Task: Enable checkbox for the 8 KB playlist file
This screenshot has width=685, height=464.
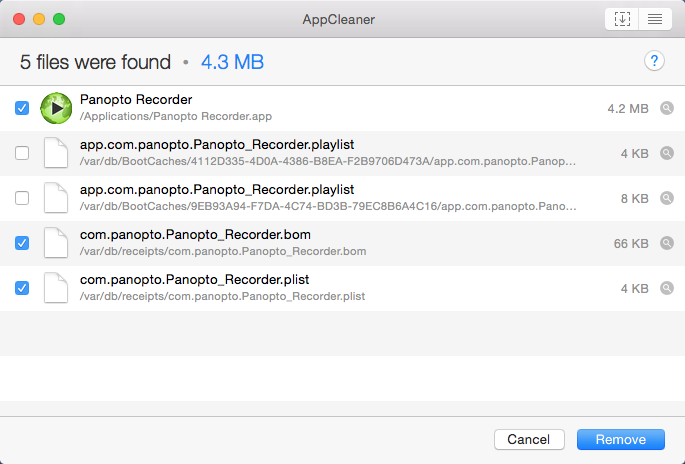Action: (22, 198)
